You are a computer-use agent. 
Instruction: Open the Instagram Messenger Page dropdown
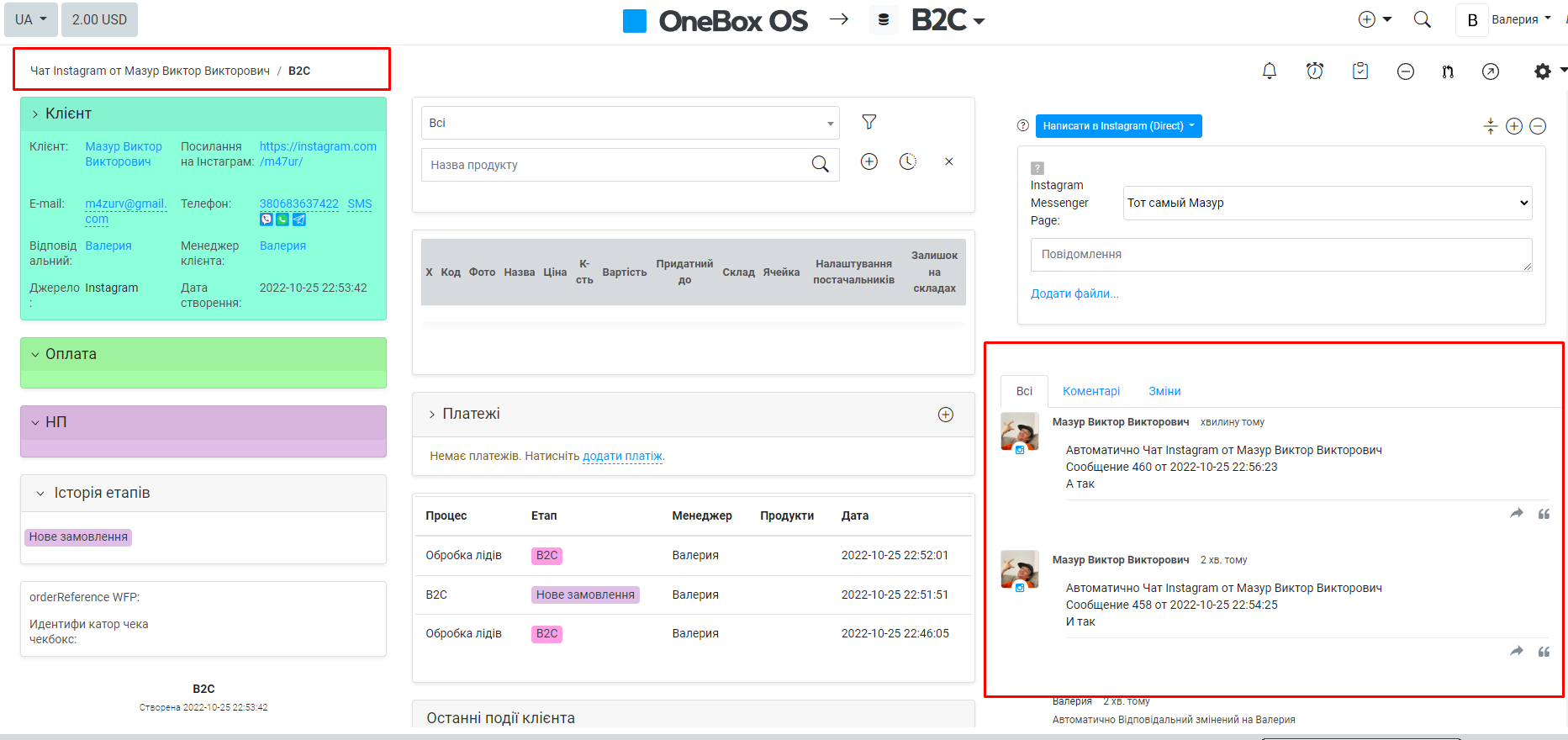click(x=1327, y=203)
